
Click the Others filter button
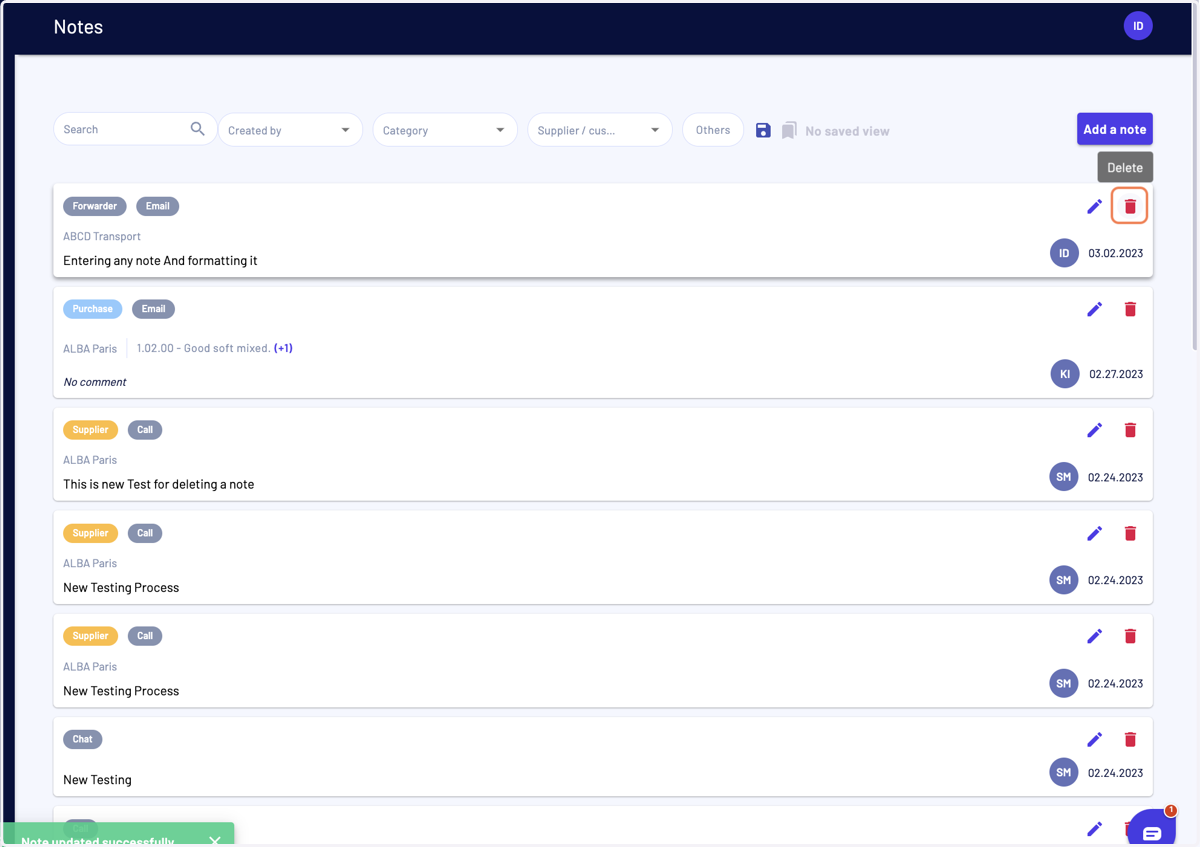point(713,130)
